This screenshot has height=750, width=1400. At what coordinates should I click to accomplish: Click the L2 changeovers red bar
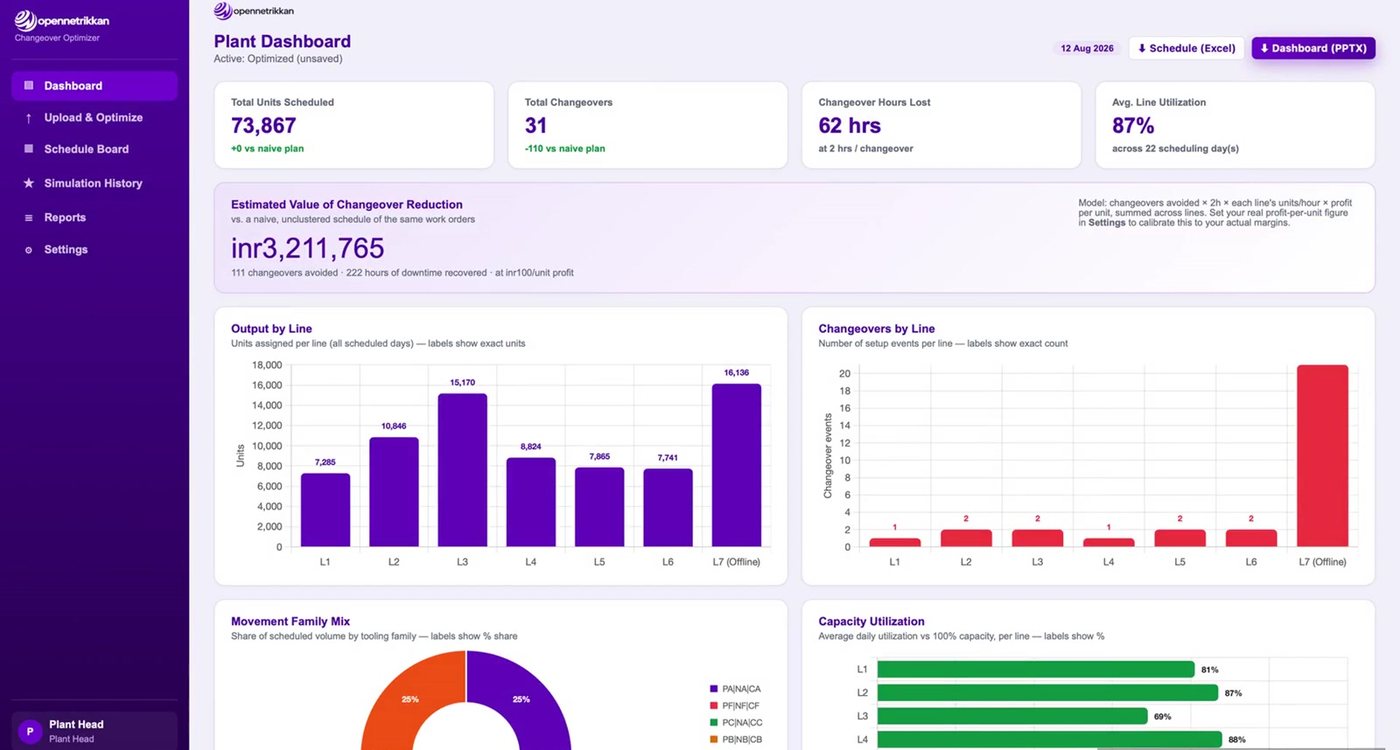966,538
